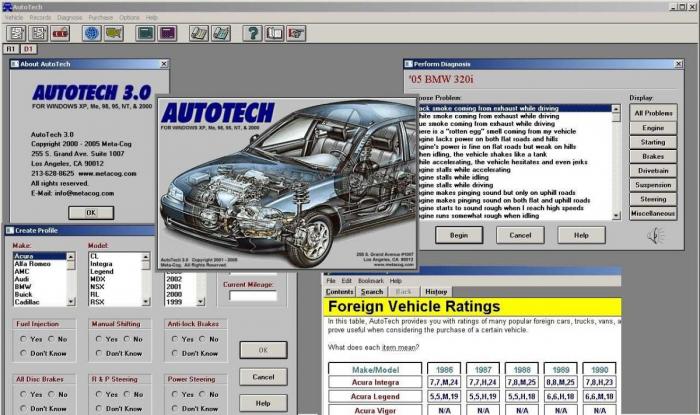
Task: Open the blue globe toolbar icon
Action: coord(92,33)
